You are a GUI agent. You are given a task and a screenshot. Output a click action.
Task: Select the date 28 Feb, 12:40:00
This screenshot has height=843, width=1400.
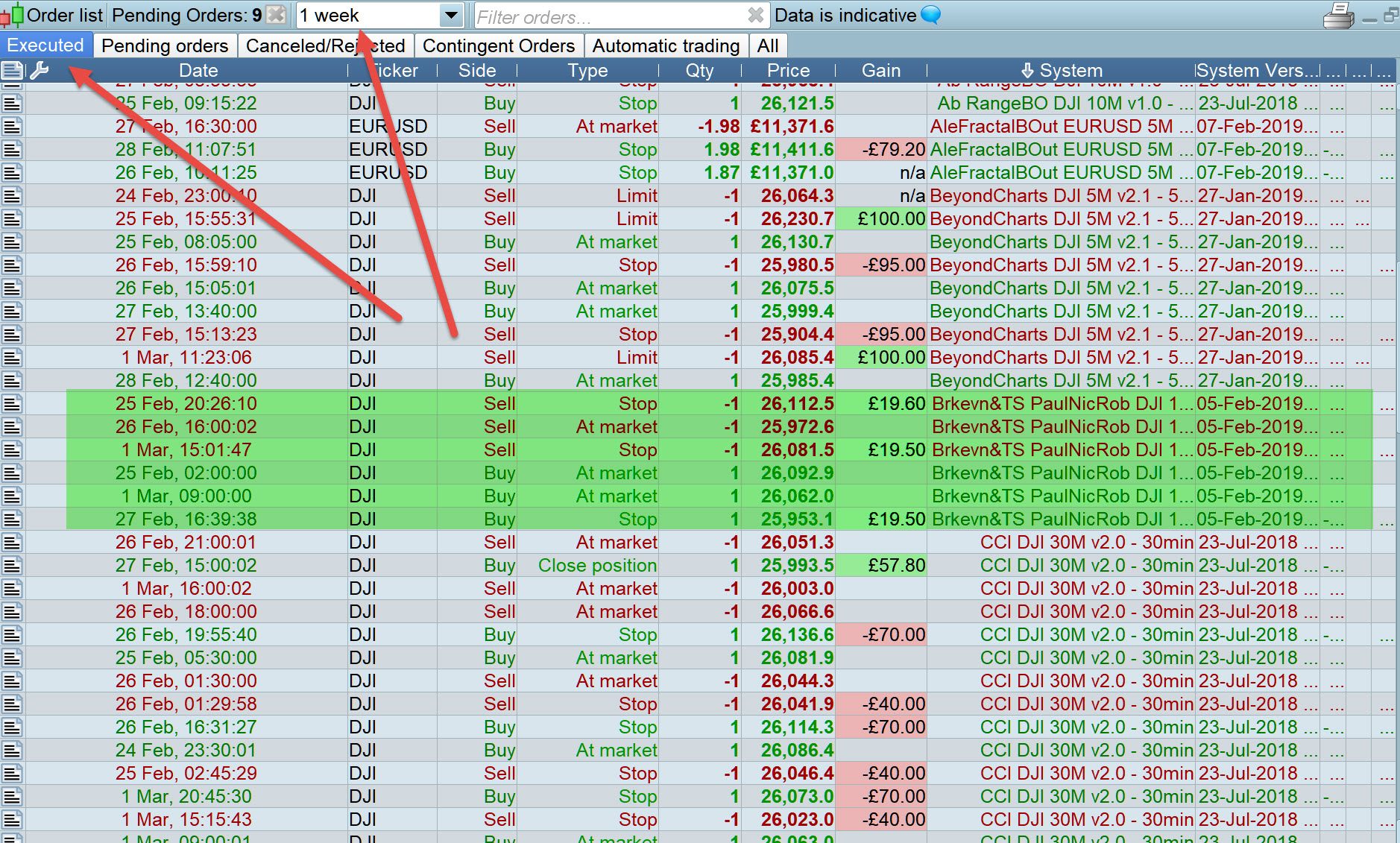[186, 380]
